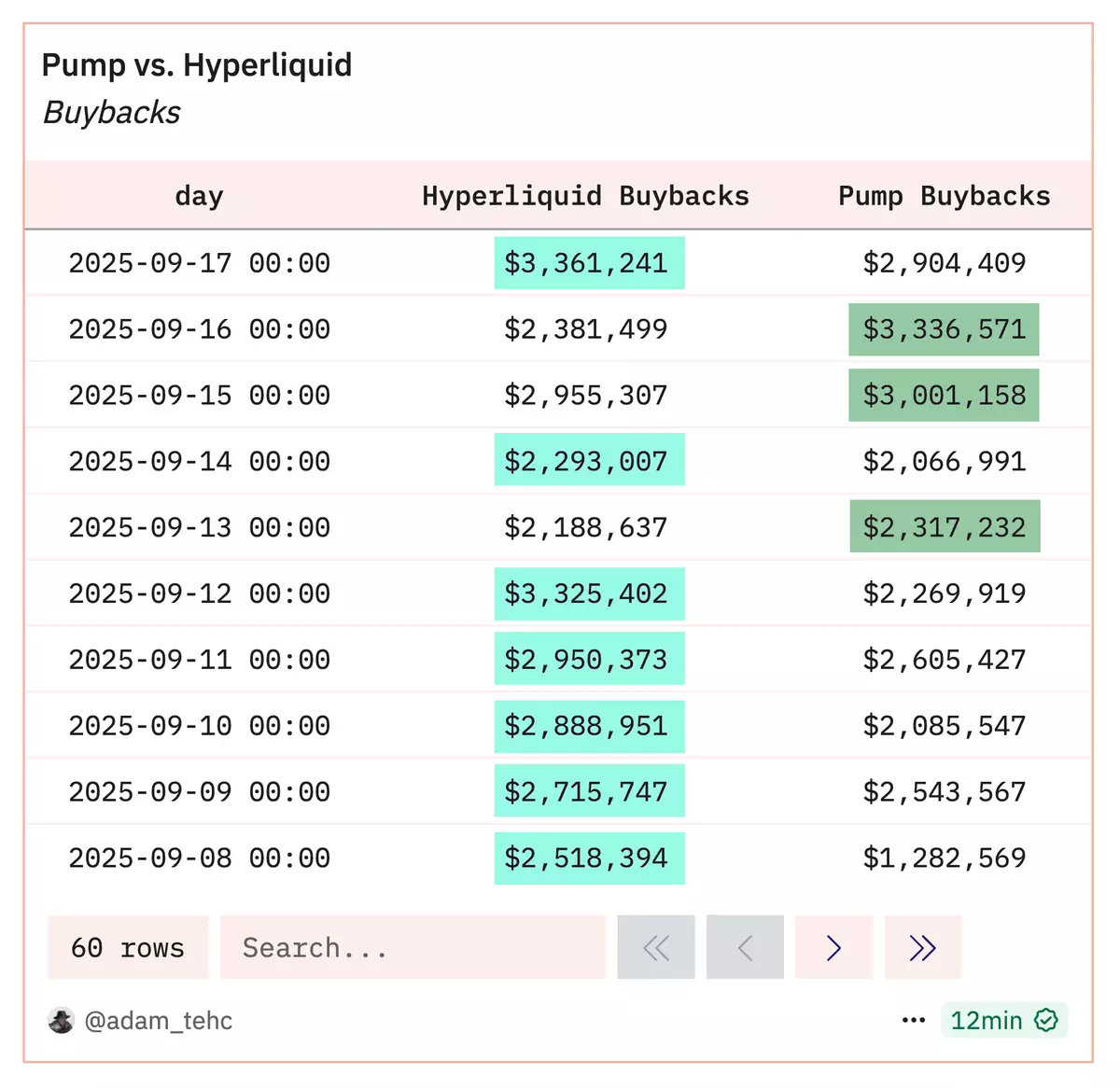Sort by the day column header

pyautogui.click(x=199, y=196)
